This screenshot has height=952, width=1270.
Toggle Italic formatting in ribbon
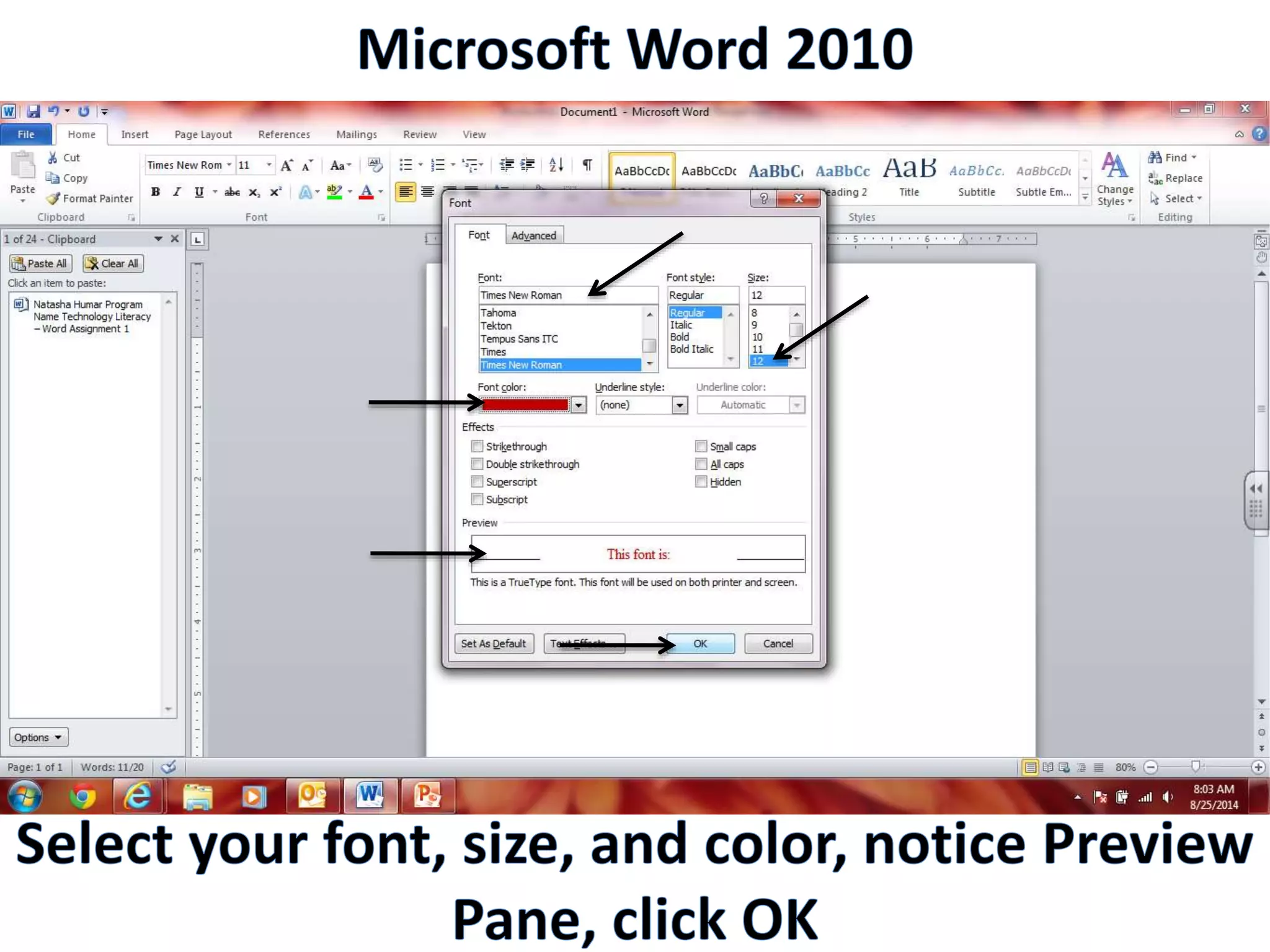[177, 192]
